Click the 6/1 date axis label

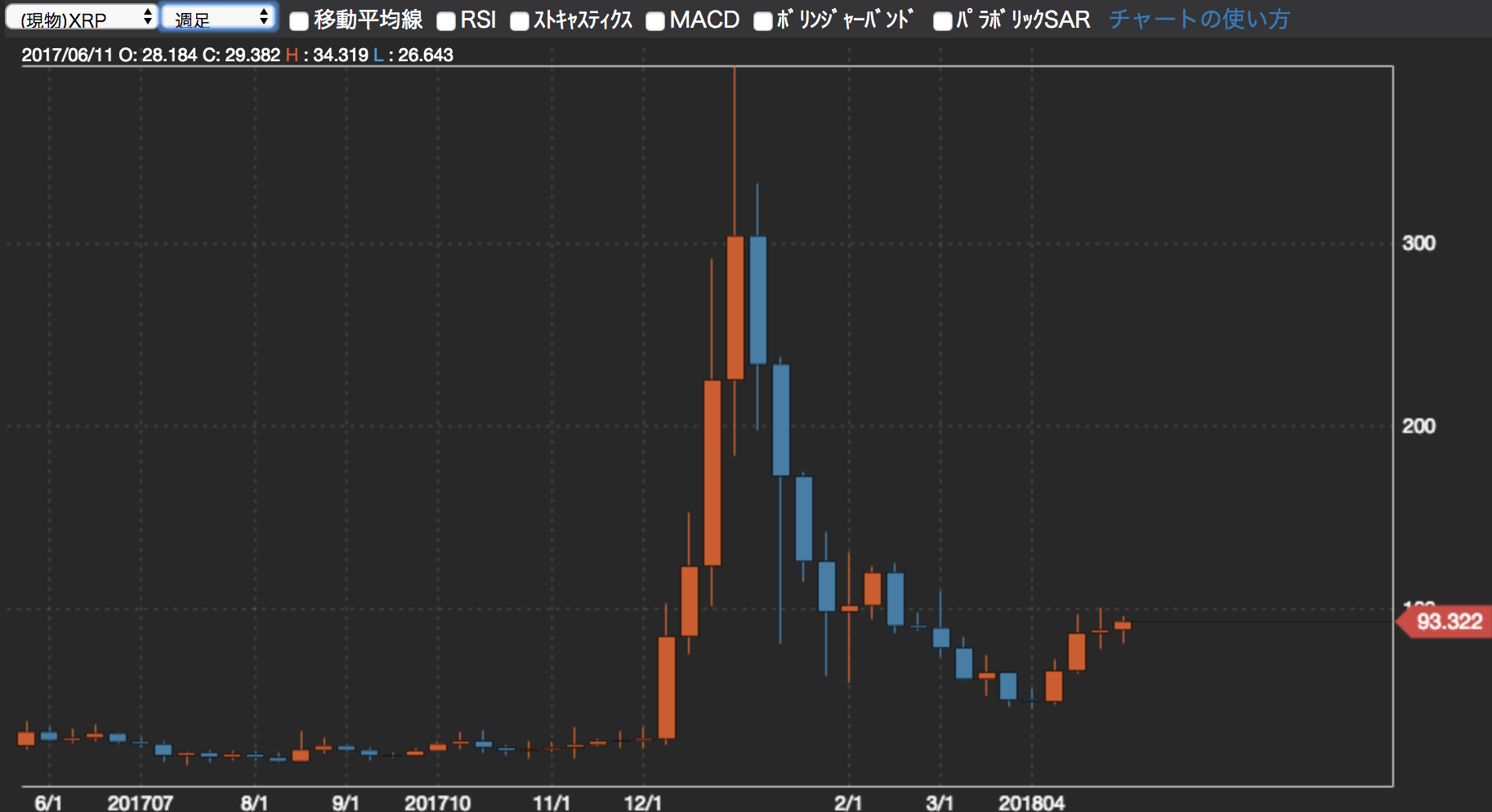[48, 803]
